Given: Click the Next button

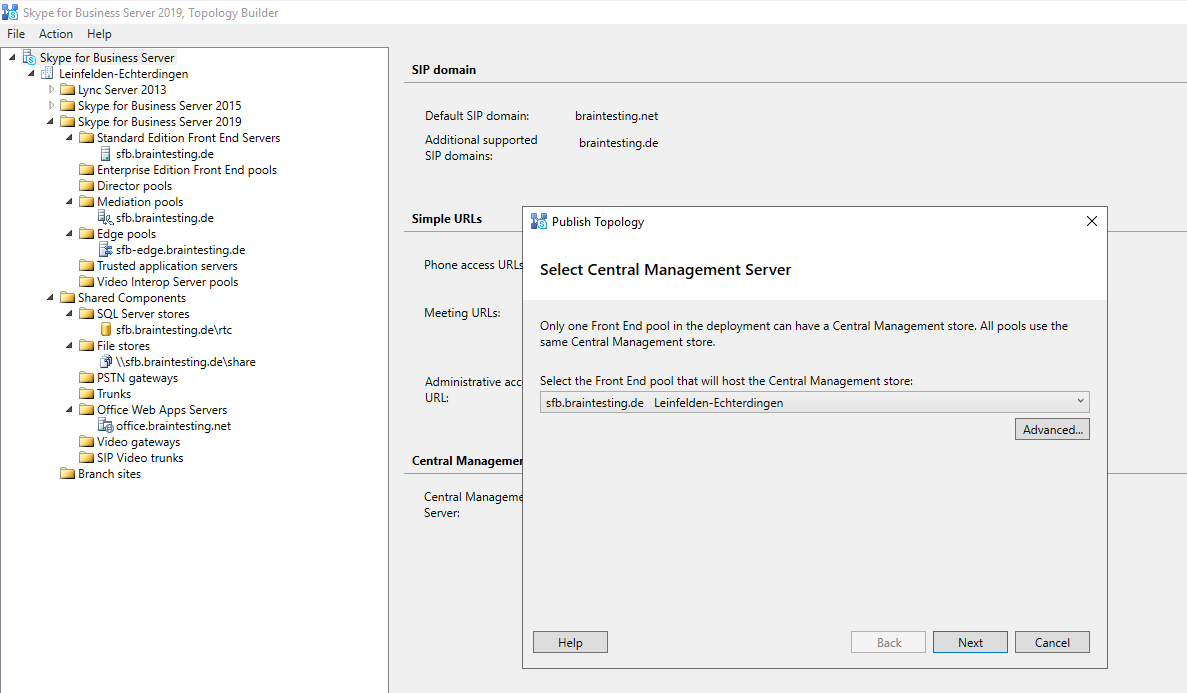Looking at the screenshot, I should click(970, 643).
